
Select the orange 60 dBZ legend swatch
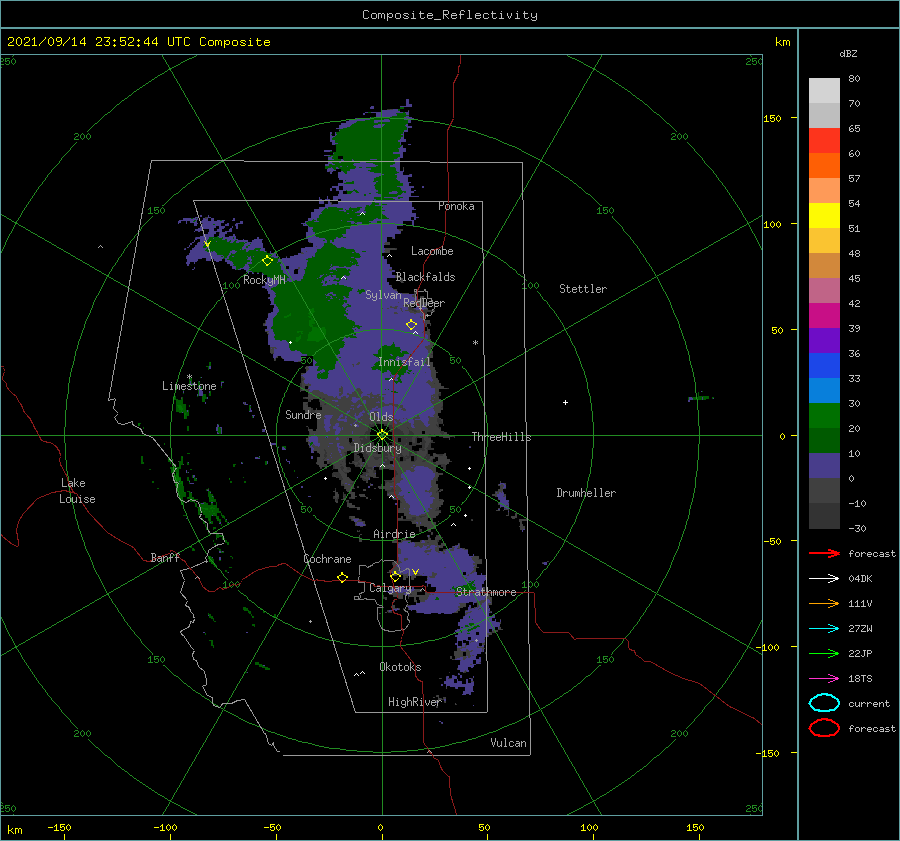click(824, 166)
